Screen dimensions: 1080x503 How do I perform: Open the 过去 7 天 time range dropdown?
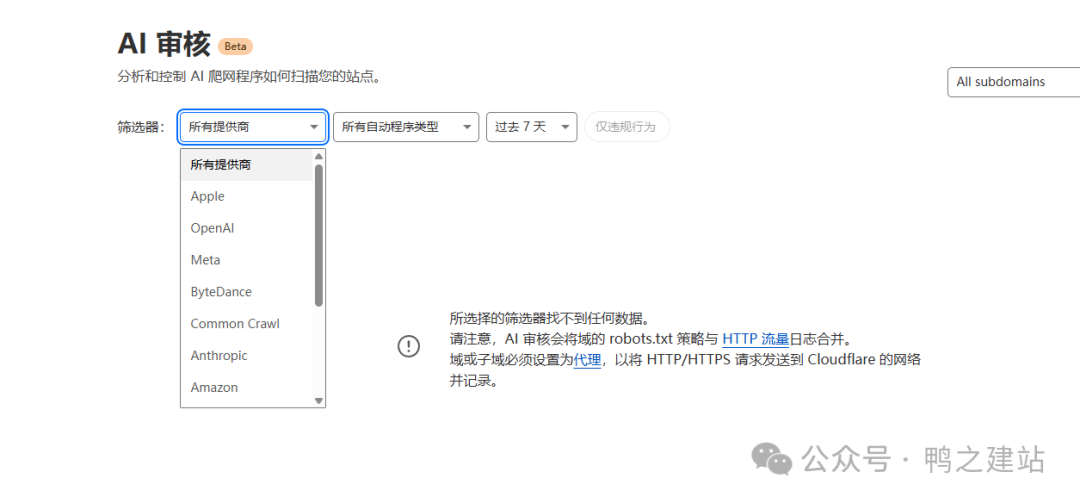point(531,127)
